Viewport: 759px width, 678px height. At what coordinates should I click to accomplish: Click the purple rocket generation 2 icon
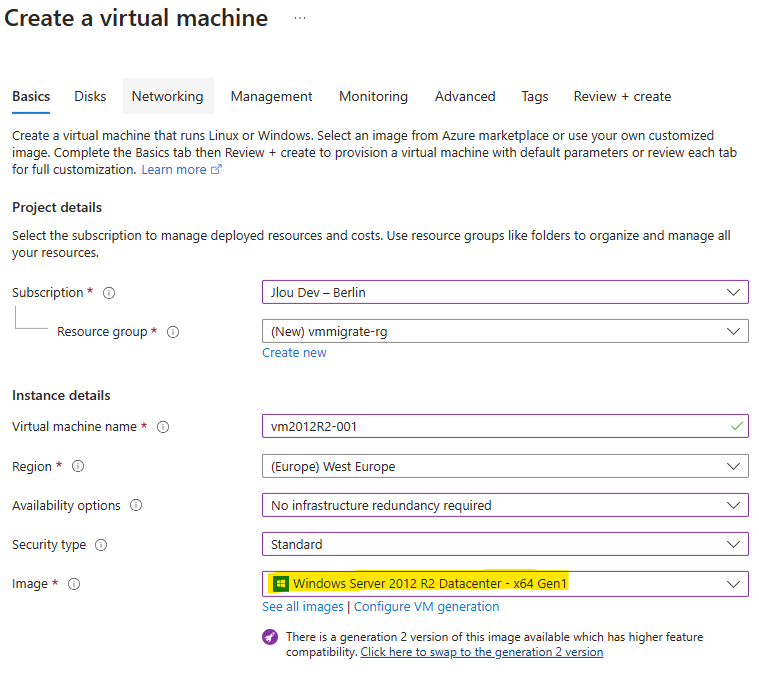(x=270, y=637)
